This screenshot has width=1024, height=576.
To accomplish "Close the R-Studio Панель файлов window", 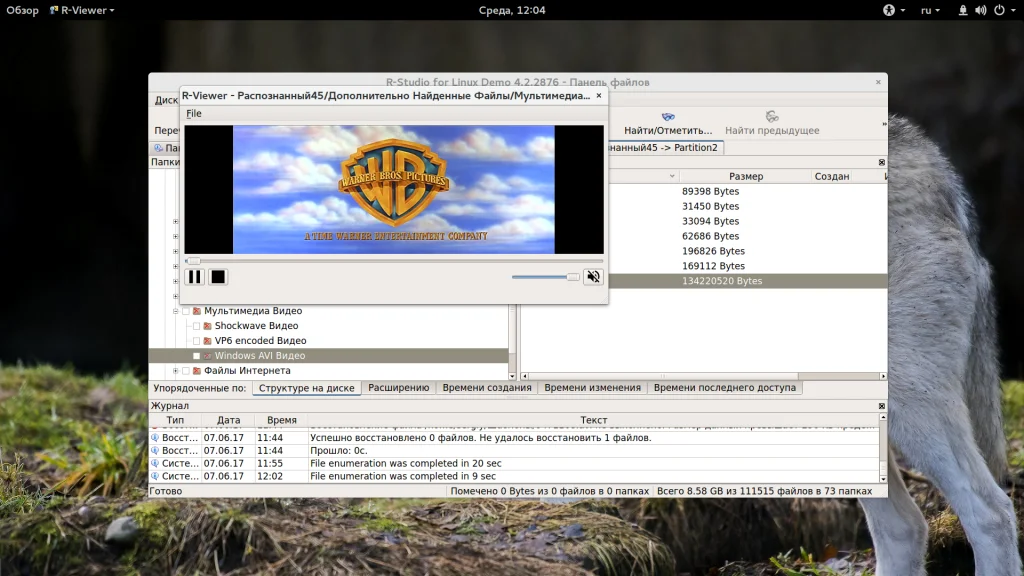I will click(878, 82).
